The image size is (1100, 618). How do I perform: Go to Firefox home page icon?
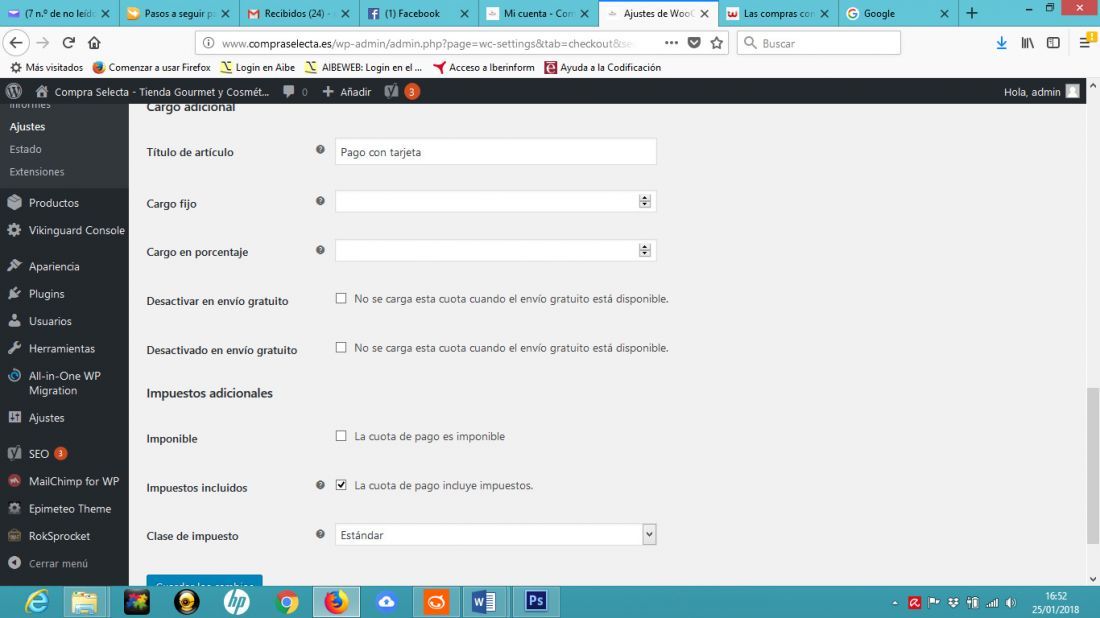click(94, 43)
